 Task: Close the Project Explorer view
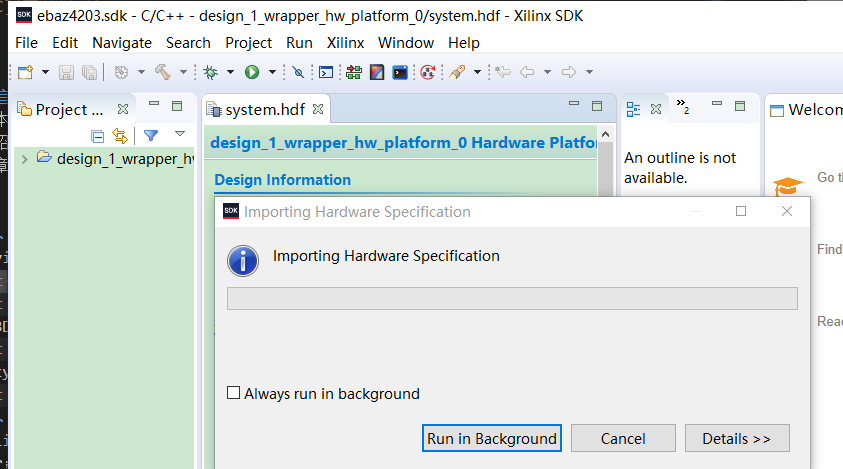point(123,109)
